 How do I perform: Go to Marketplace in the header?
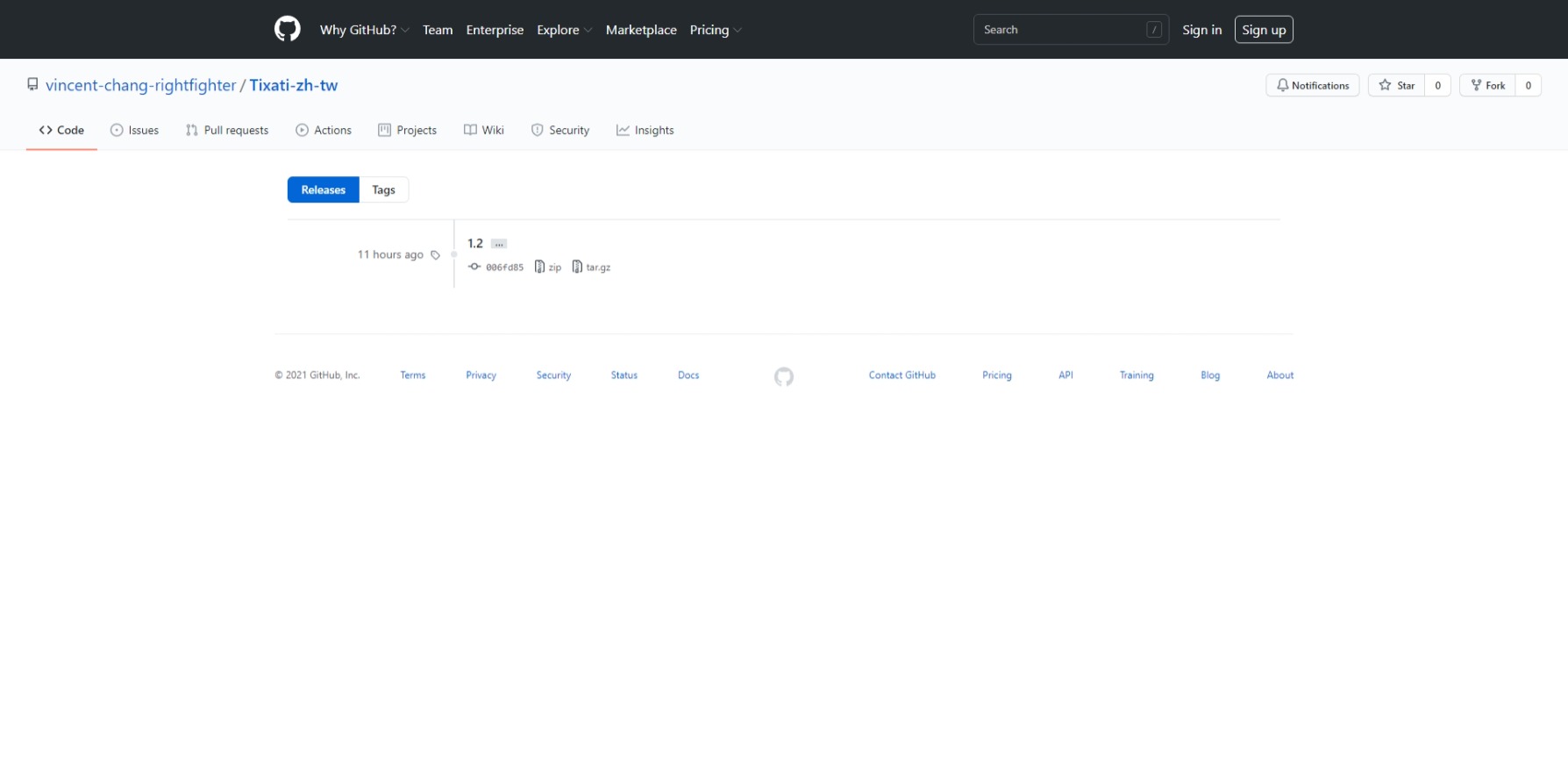tap(641, 30)
